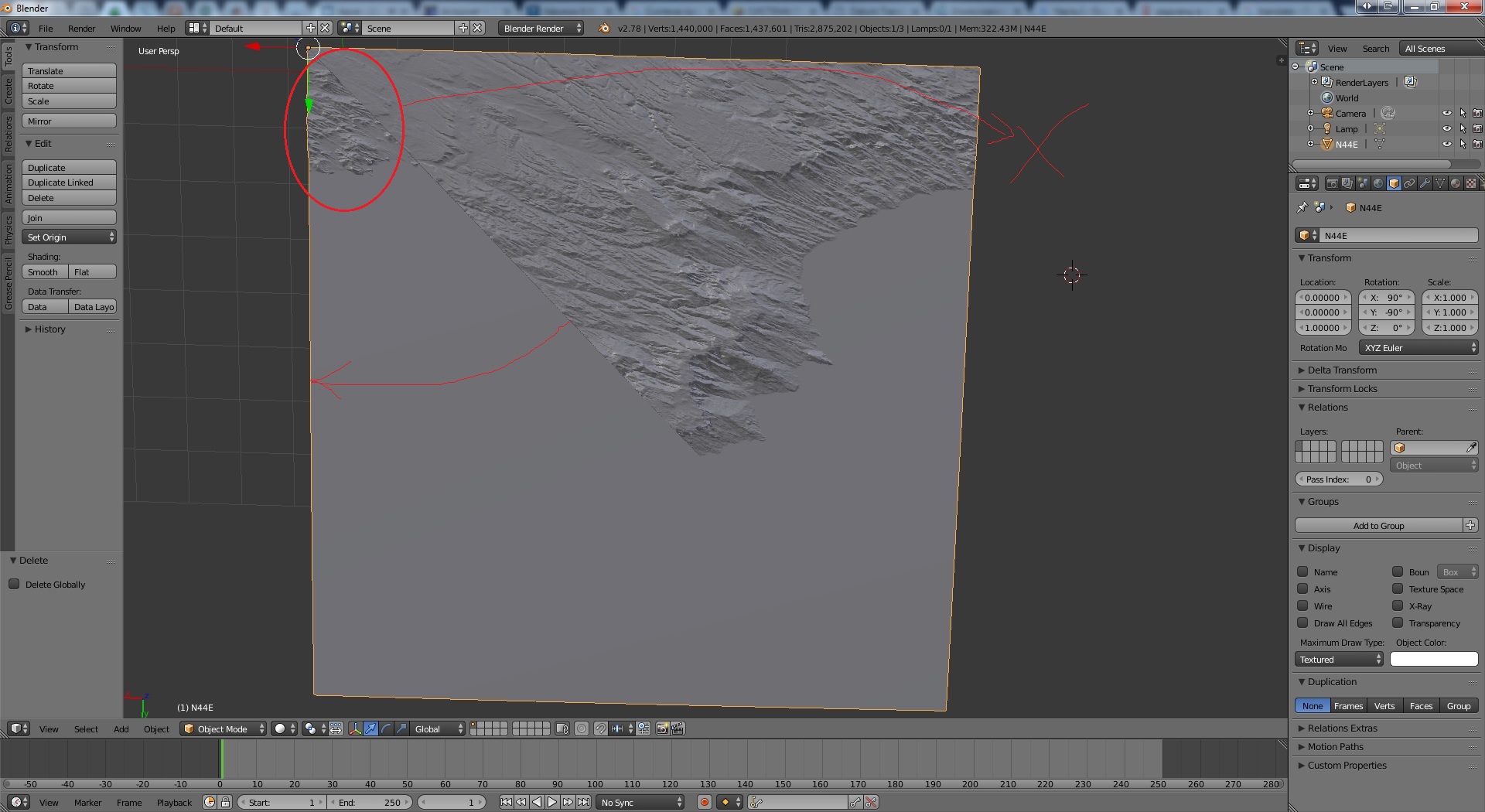Viewport: 1485px width, 812px height.
Task: Open the Modifiers wrench properties tab
Action: [1425, 183]
